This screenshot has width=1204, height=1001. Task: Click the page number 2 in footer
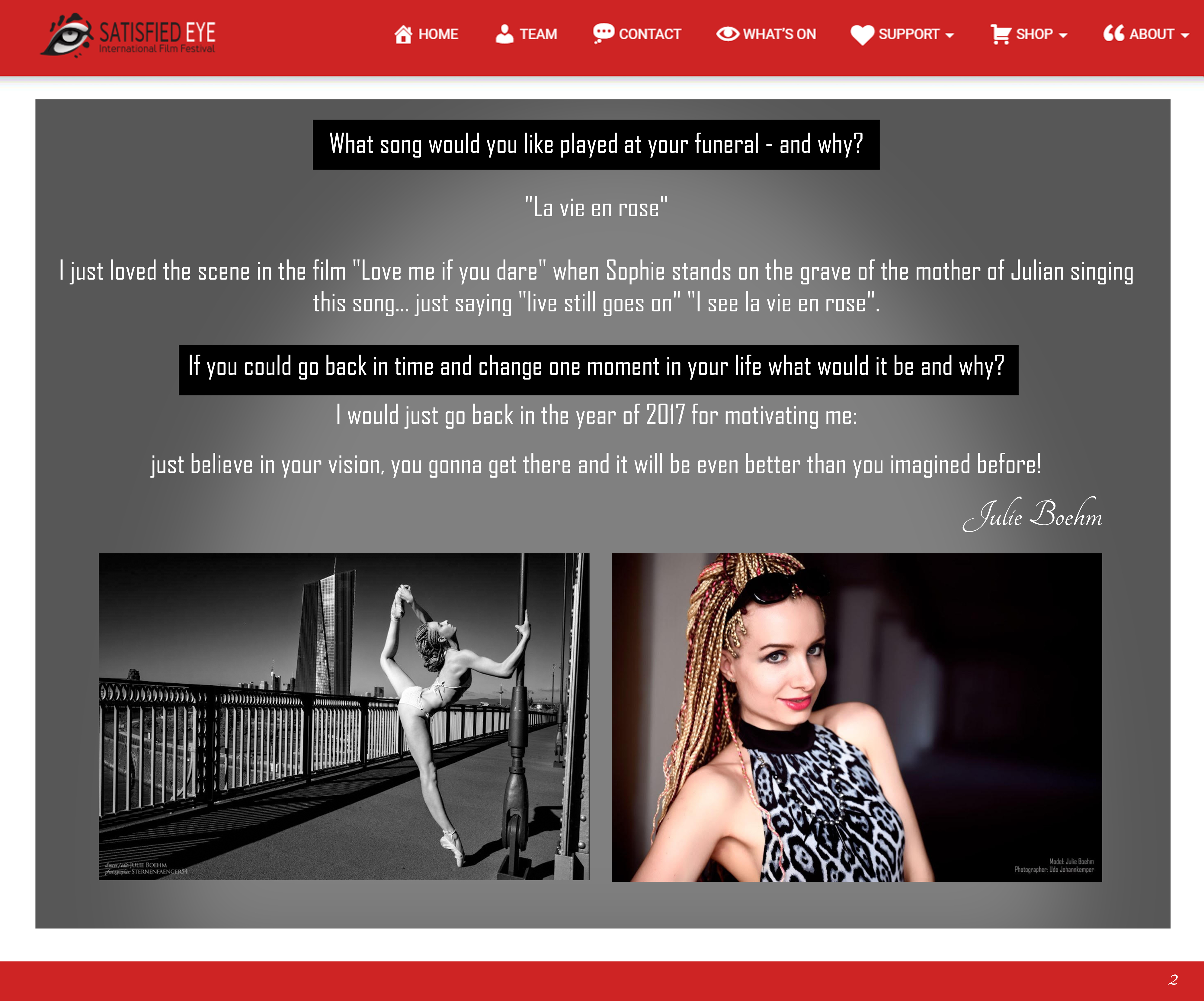1173,980
